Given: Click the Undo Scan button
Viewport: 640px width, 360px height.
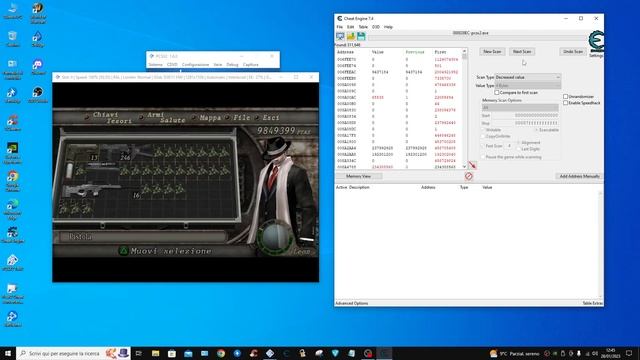Looking at the screenshot, I should click(573, 51).
